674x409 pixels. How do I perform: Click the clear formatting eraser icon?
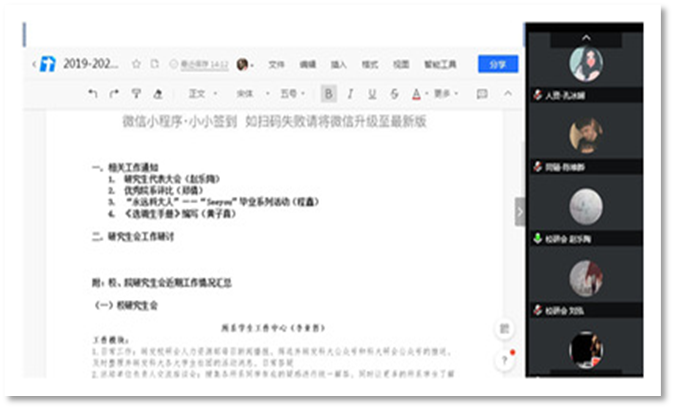tap(157, 94)
